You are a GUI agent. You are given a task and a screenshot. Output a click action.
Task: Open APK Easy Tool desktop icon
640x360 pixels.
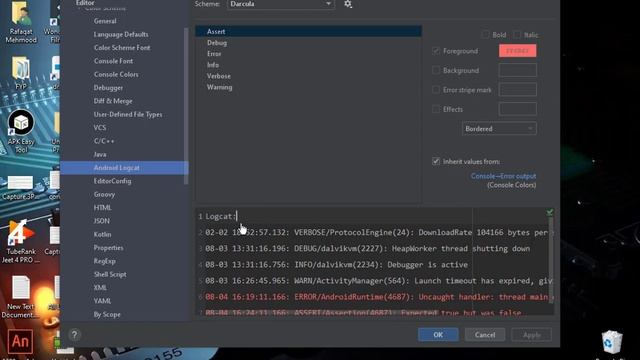[21, 131]
